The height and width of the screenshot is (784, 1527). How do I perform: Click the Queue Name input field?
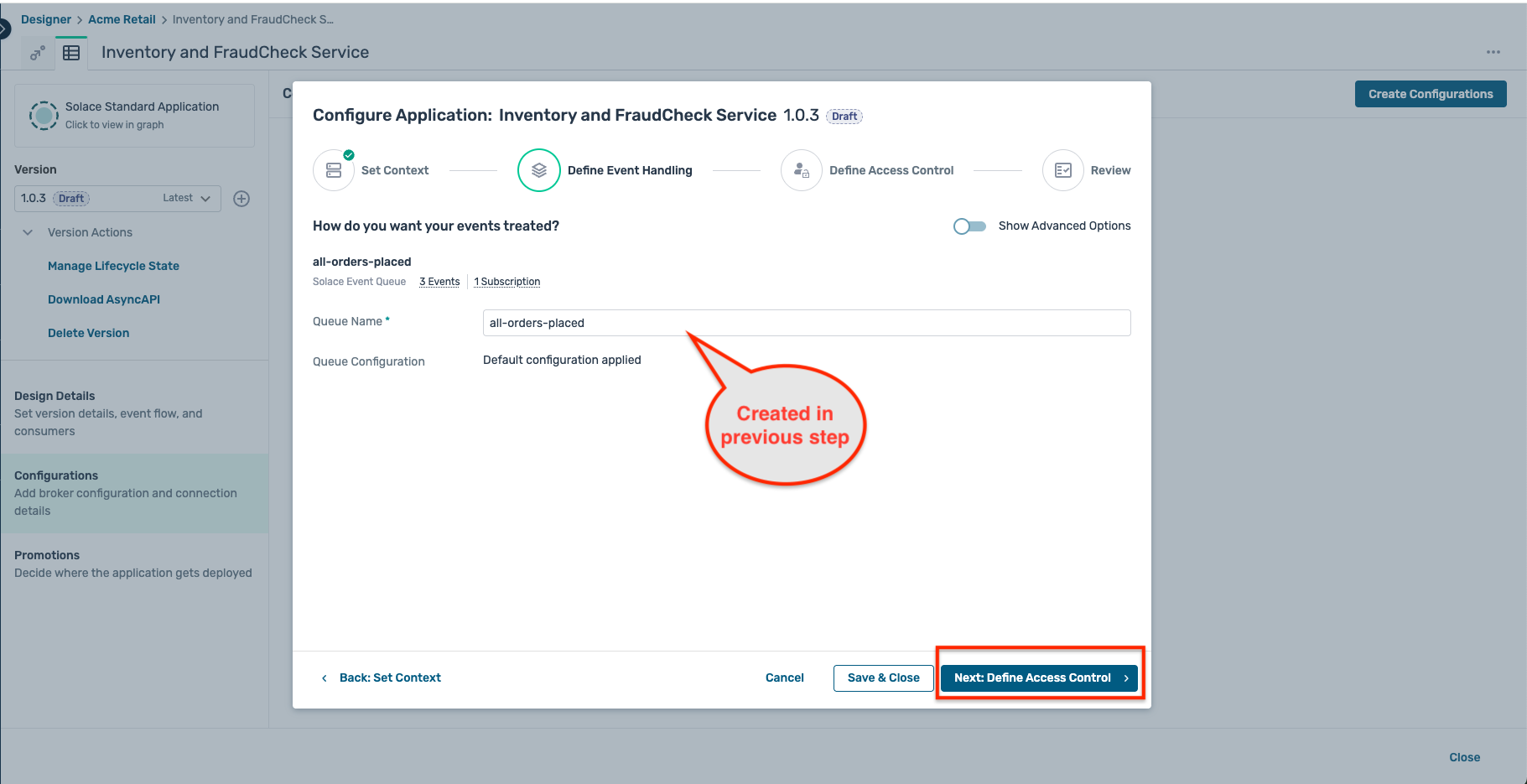coord(806,323)
